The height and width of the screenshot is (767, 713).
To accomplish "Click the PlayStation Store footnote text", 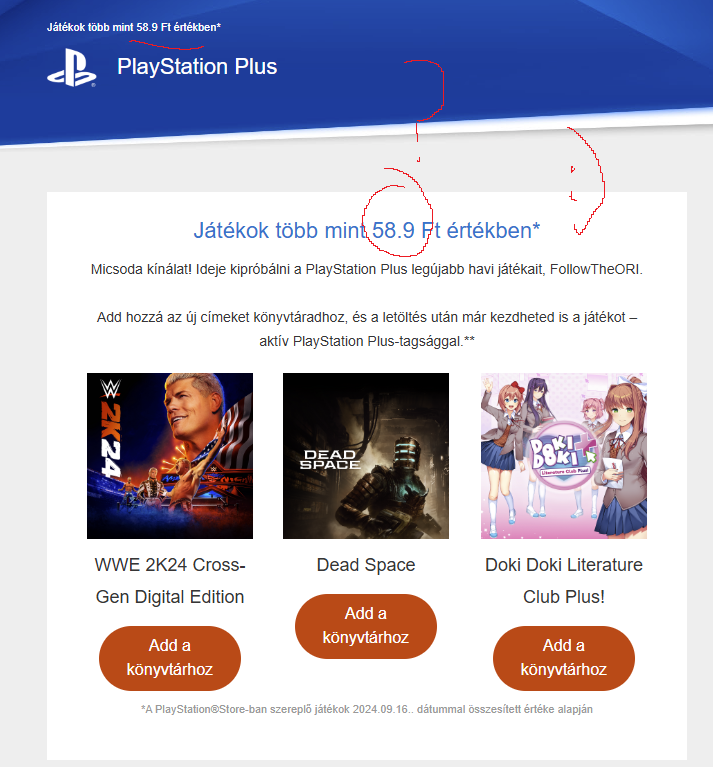I will (x=367, y=709).
